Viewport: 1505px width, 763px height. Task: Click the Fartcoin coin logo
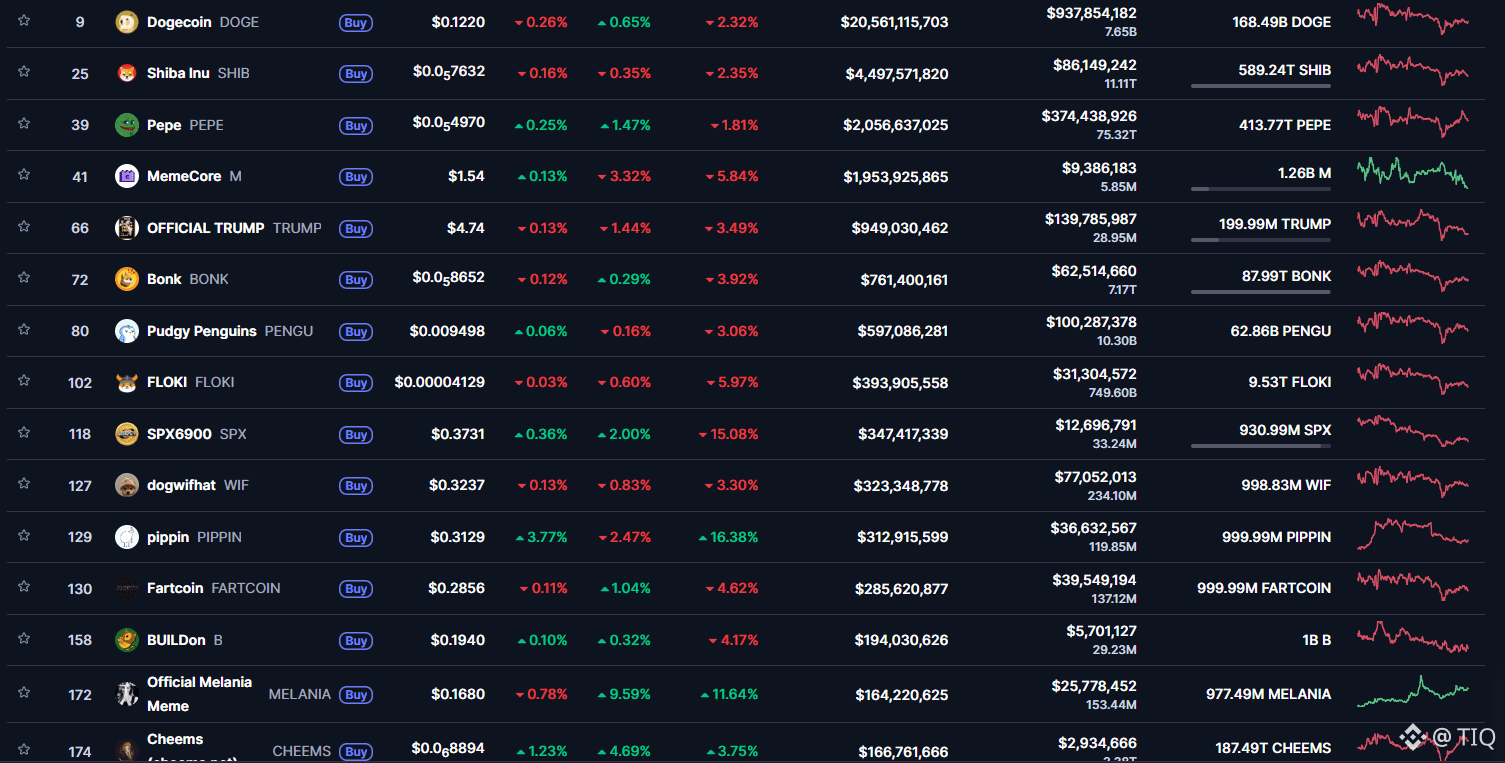pyautogui.click(x=127, y=588)
